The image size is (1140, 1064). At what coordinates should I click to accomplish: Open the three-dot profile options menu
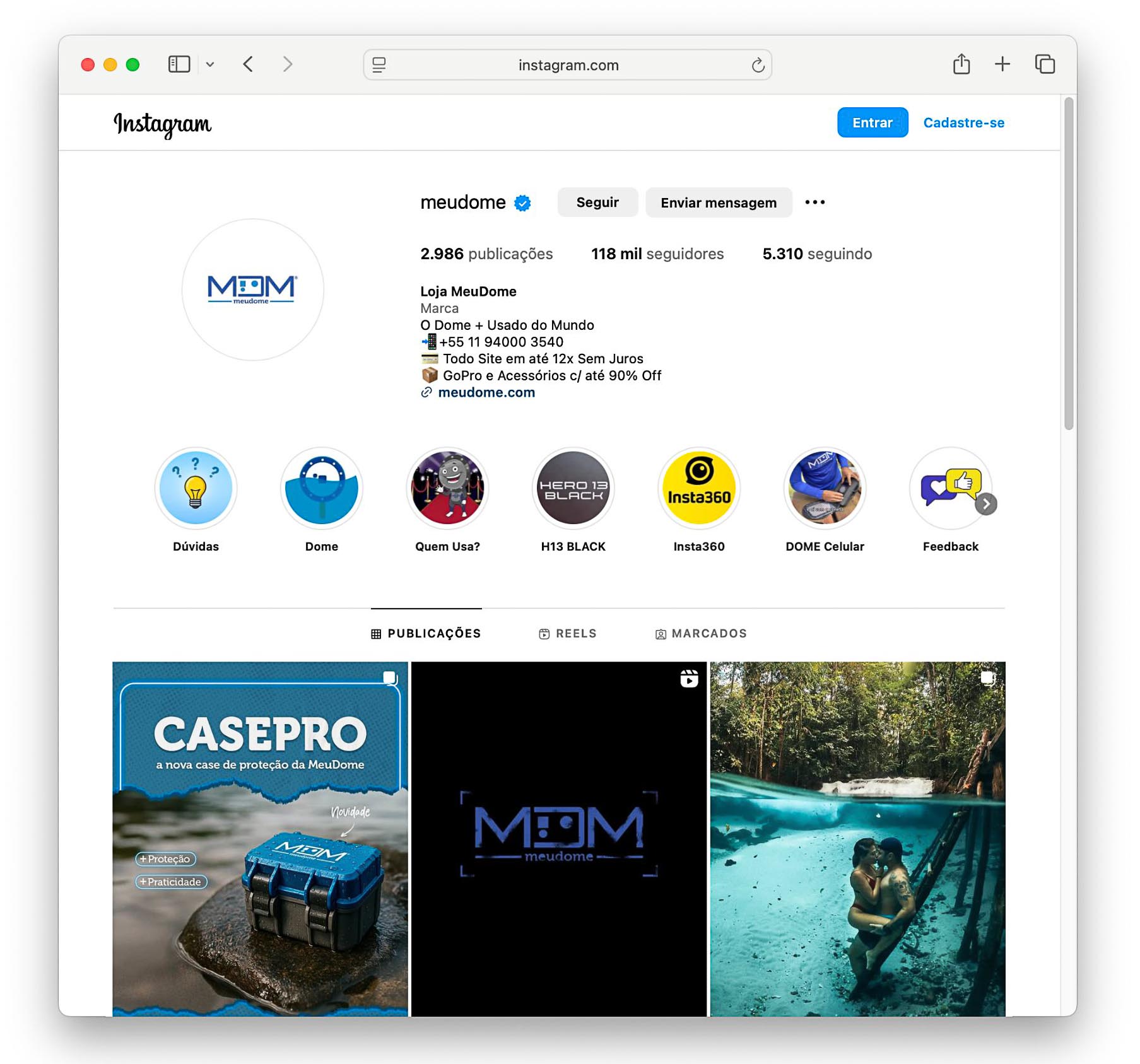pos(815,202)
